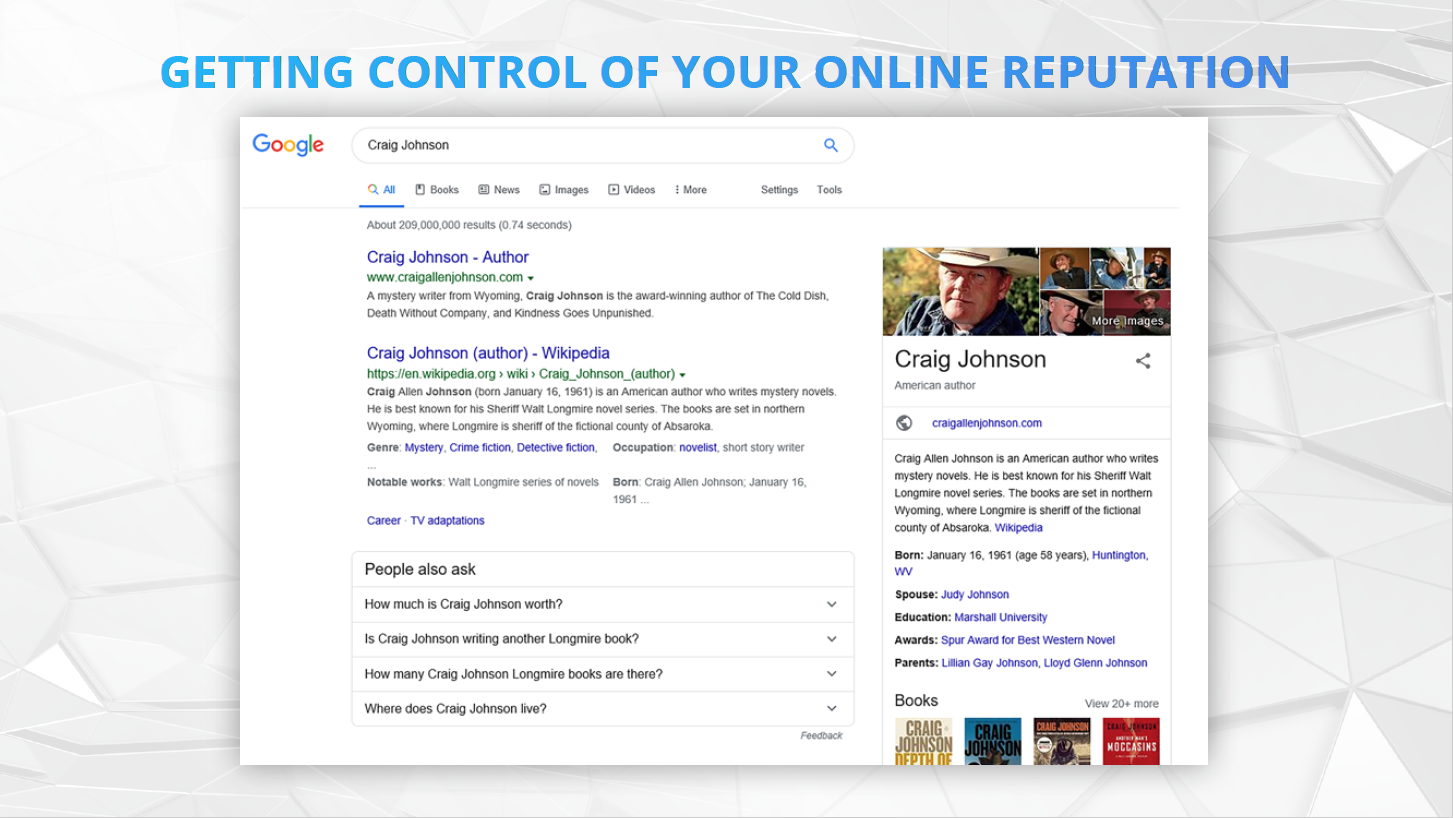Expand Is Craig Johnson writing another Longmire book?

pyautogui.click(x=603, y=639)
